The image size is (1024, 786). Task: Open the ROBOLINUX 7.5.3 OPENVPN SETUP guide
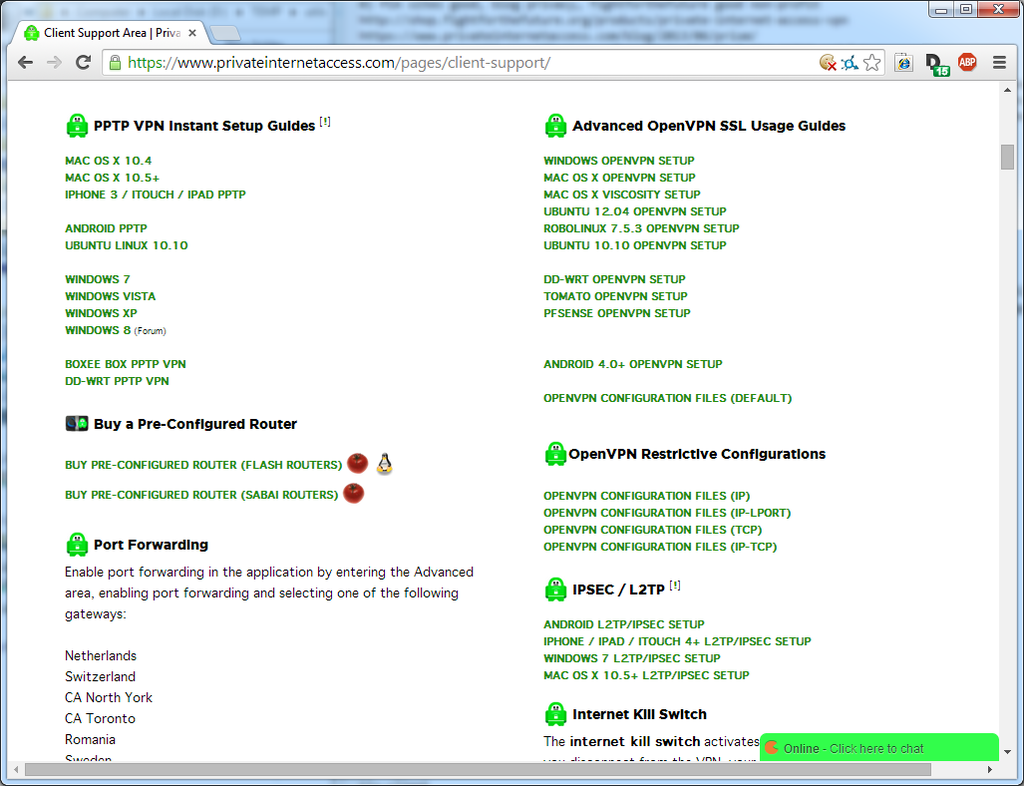(x=641, y=228)
